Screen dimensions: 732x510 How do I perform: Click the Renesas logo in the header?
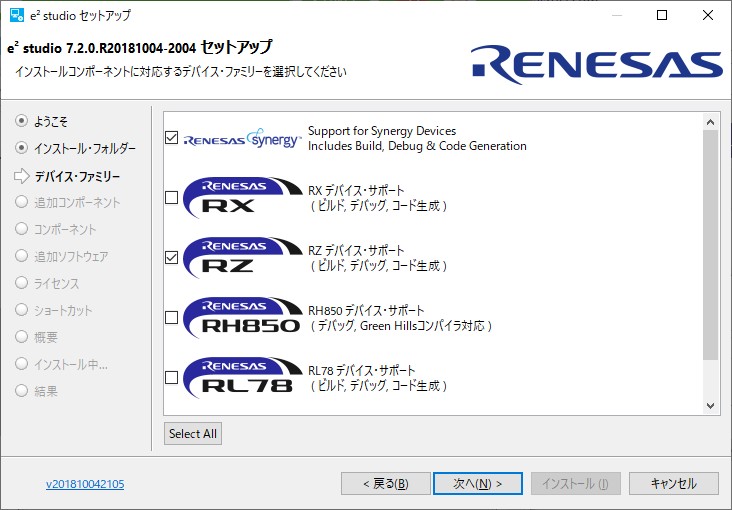tap(597, 64)
